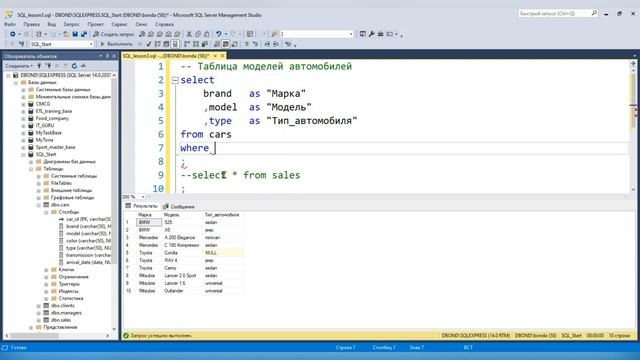Collapse the SQL_Start database node
Viewport: 640px width, 360px height.
click(x=23, y=154)
